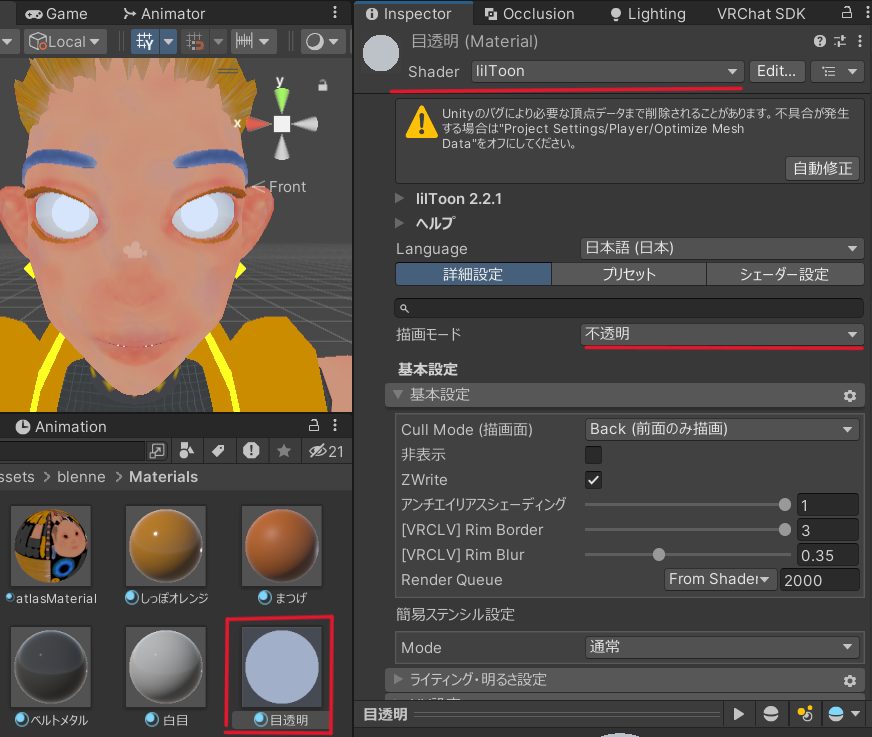Image resolution: width=872 pixels, height=737 pixels.
Task: Click the 自動修正 button
Action: [822, 168]
